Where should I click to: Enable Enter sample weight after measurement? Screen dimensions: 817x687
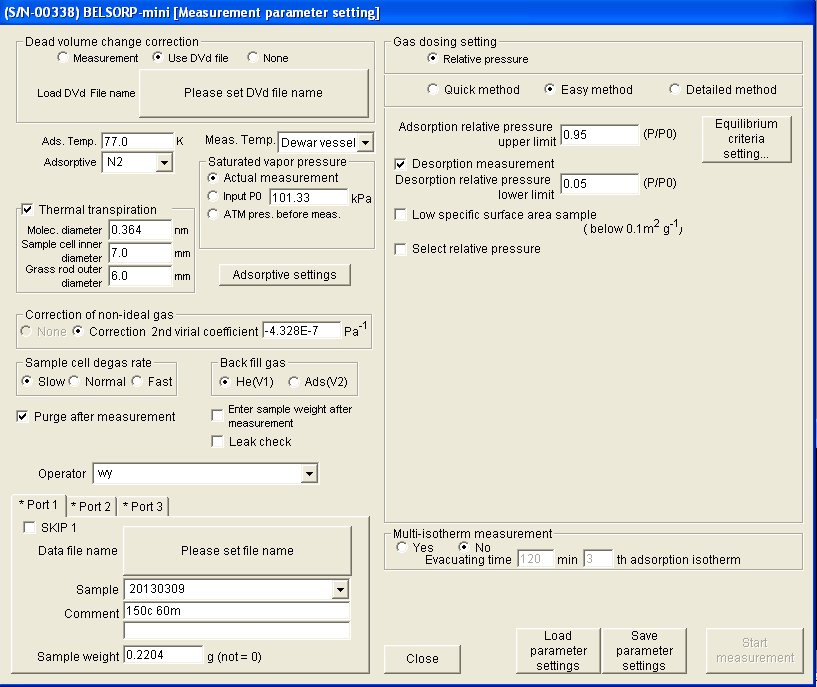217,415
